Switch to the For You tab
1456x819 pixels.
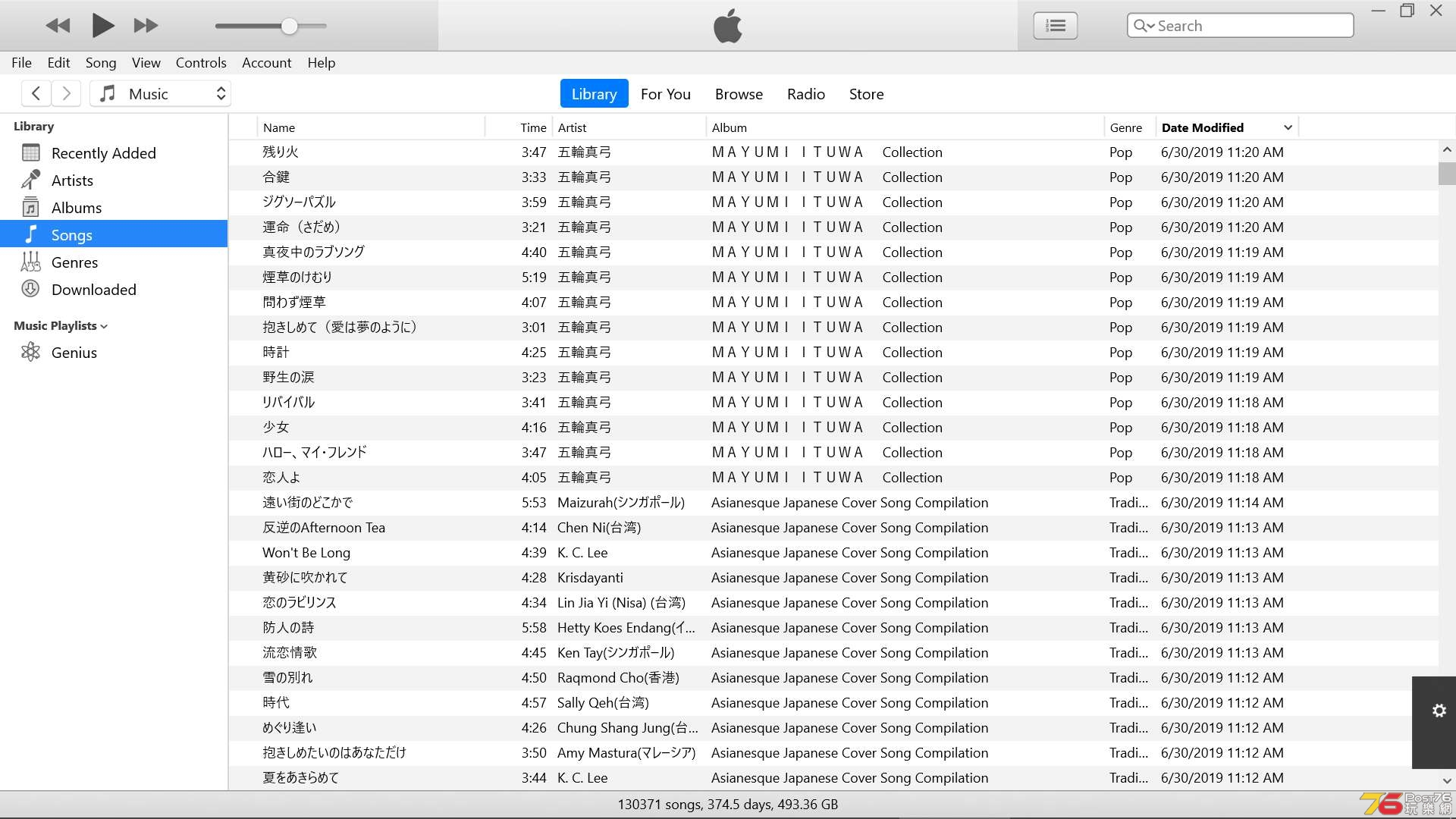click(x=665, y=94)
